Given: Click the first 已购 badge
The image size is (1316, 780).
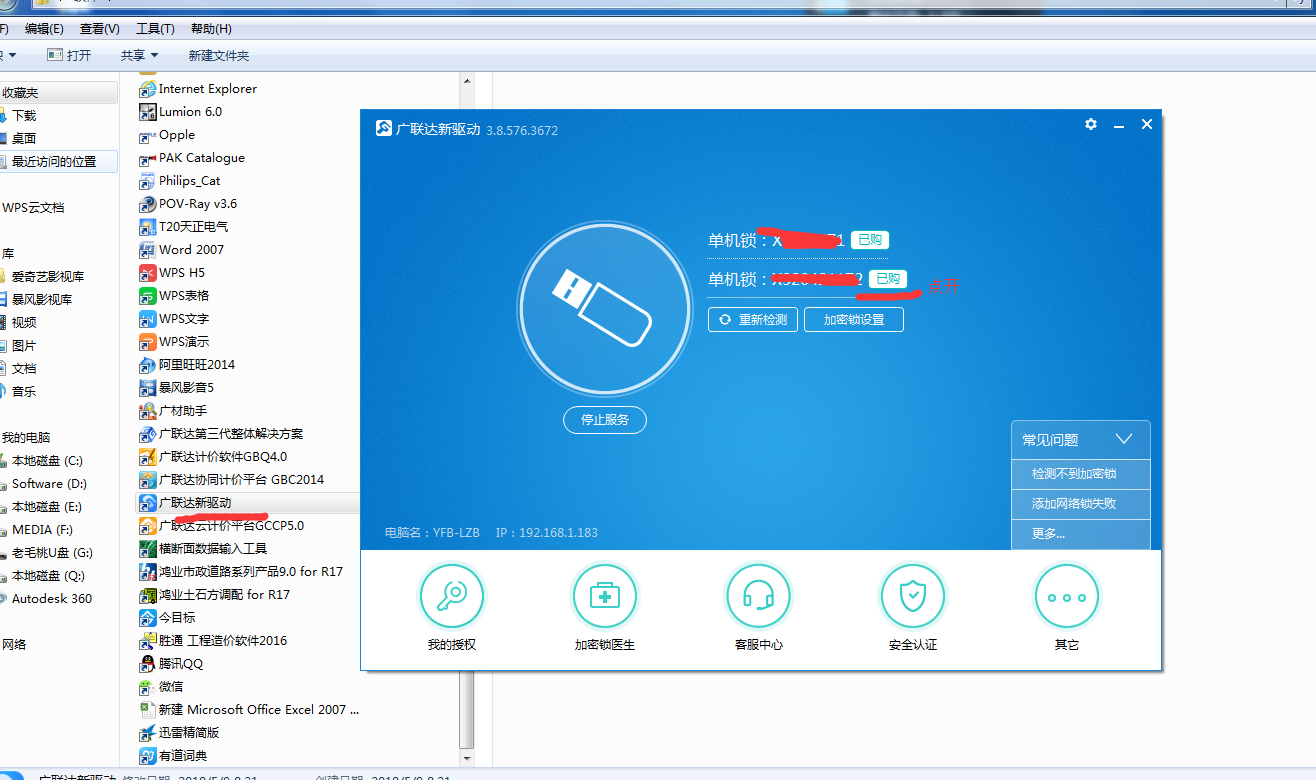Looking at the screenshot, I should coord(869,240).
